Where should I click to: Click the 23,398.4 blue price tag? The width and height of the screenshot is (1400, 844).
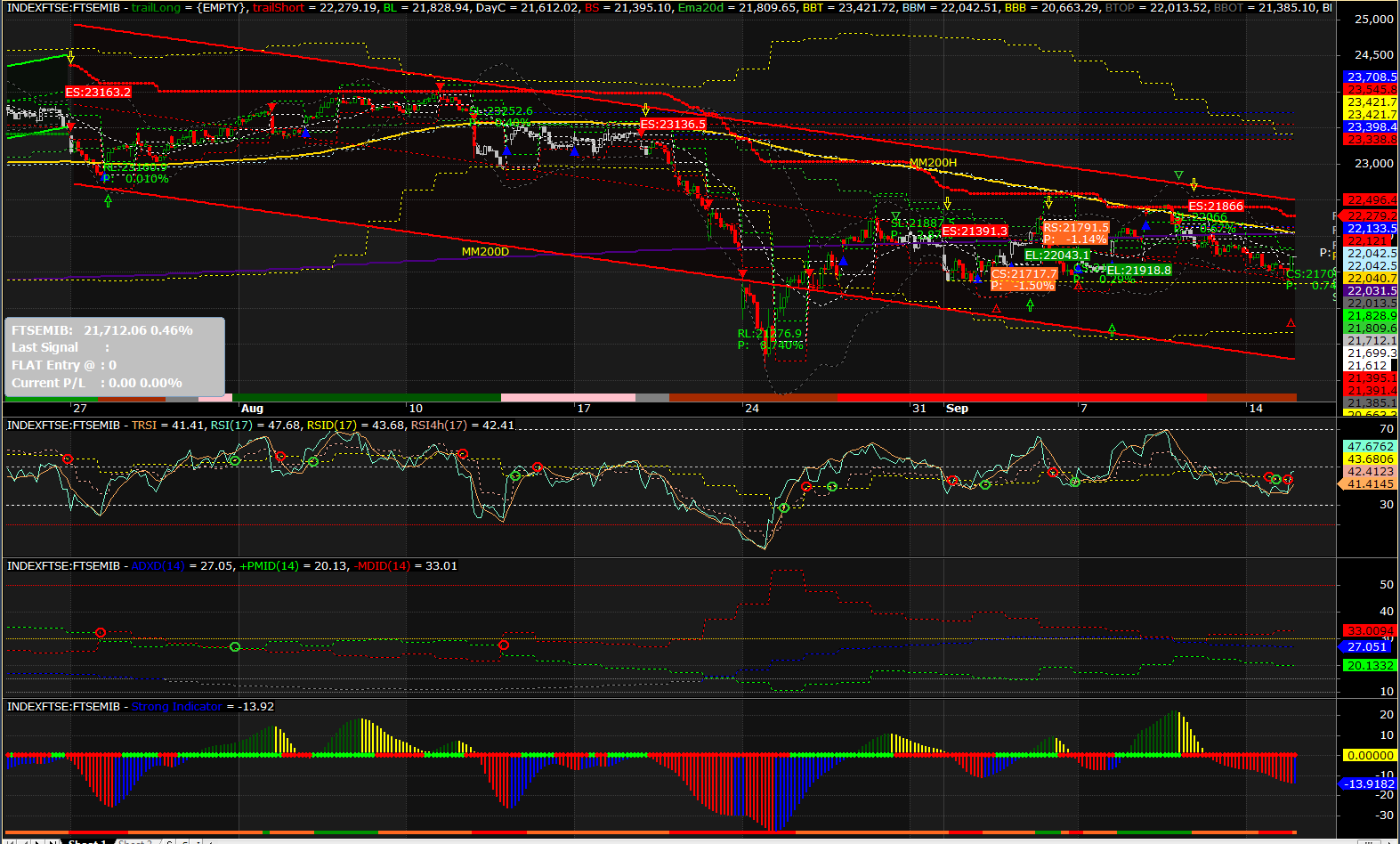click(1372, 127)
